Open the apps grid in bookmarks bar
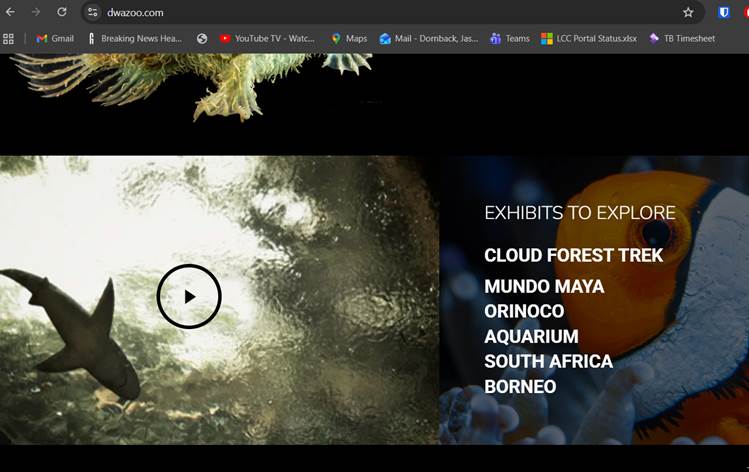The image size is (749, 472). 9,39
